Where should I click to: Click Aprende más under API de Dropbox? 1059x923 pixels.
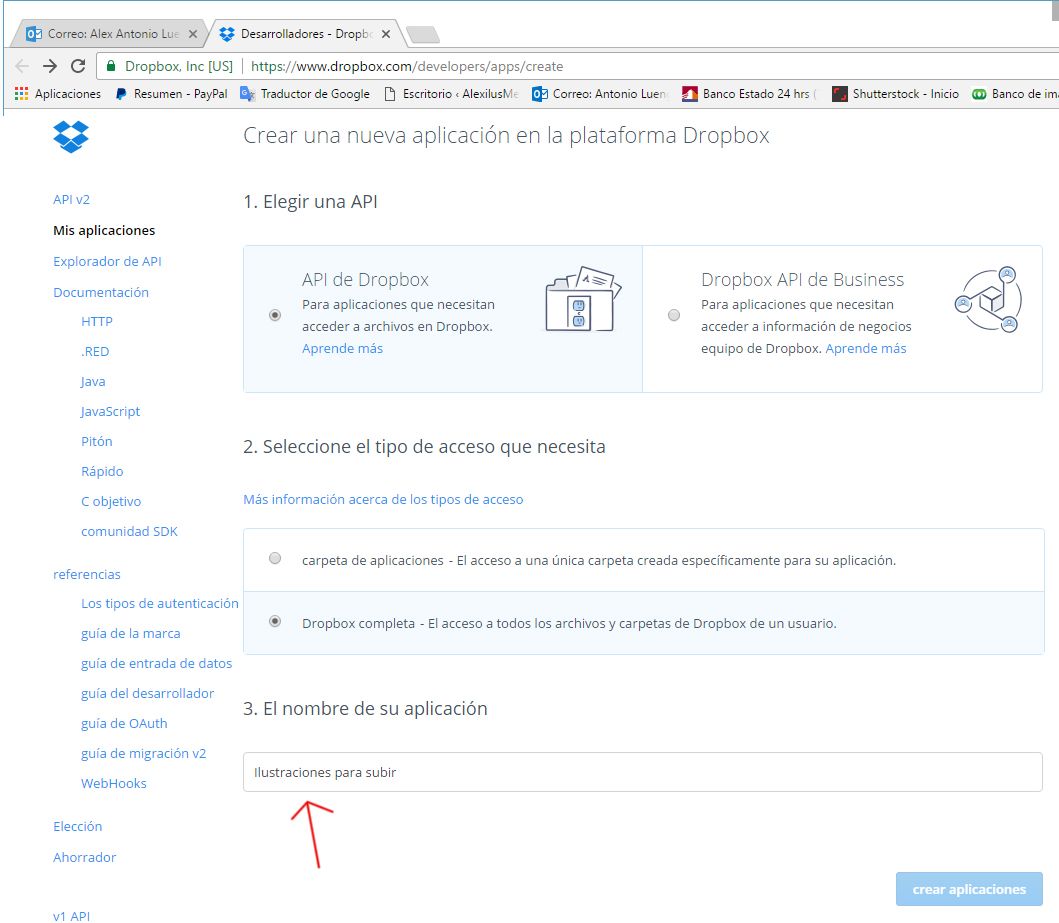coord(342,348)
